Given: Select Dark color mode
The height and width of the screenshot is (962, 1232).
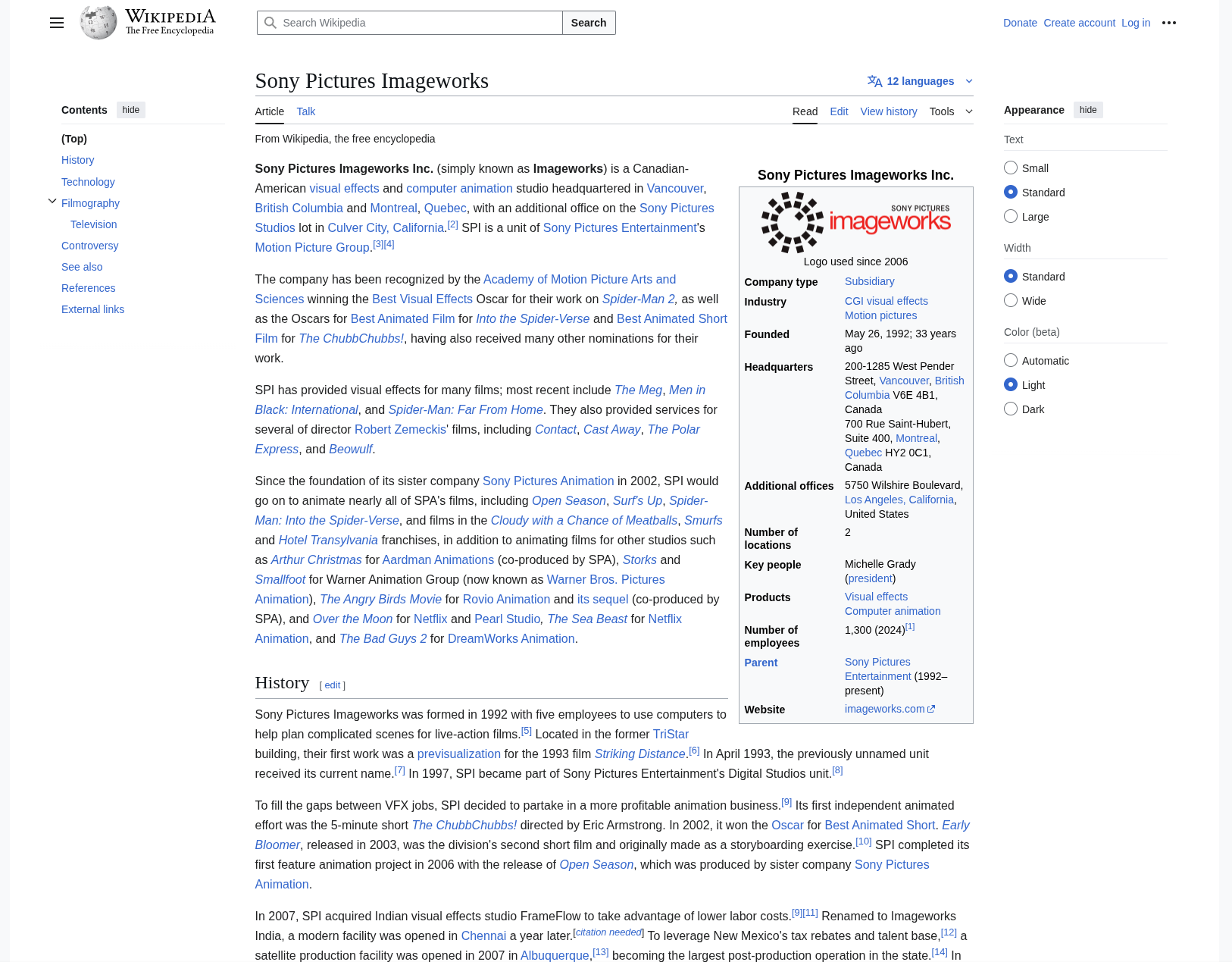Looking at the screenshot, I should (x=1011, y=409).
